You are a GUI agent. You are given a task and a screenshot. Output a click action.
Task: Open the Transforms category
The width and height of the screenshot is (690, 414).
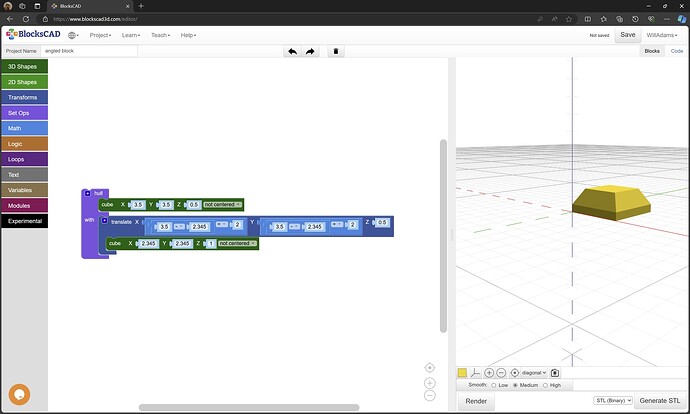pyautogui.click(x=25, y=97)
